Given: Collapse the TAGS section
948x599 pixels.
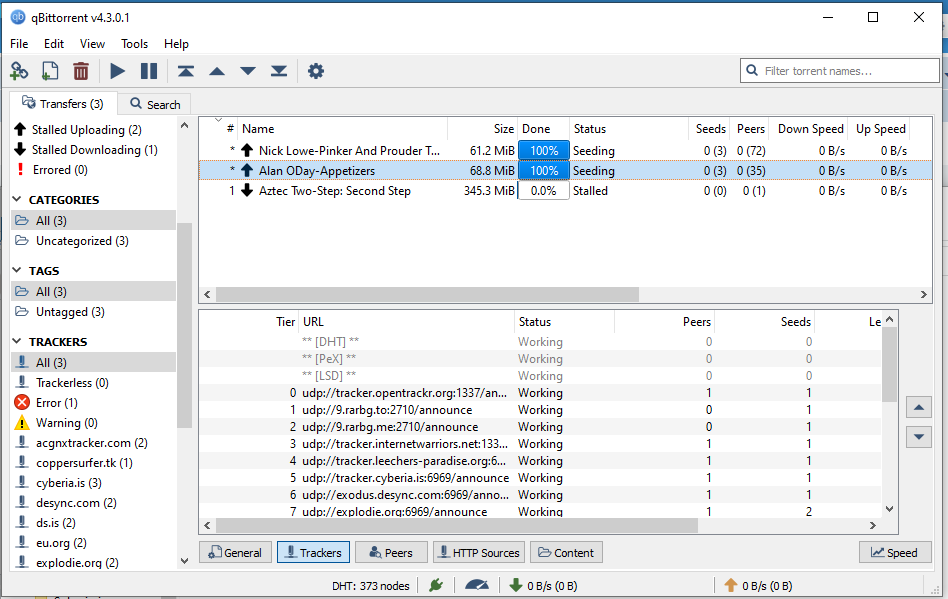Looking at the screenshot, I should (17, 270).
